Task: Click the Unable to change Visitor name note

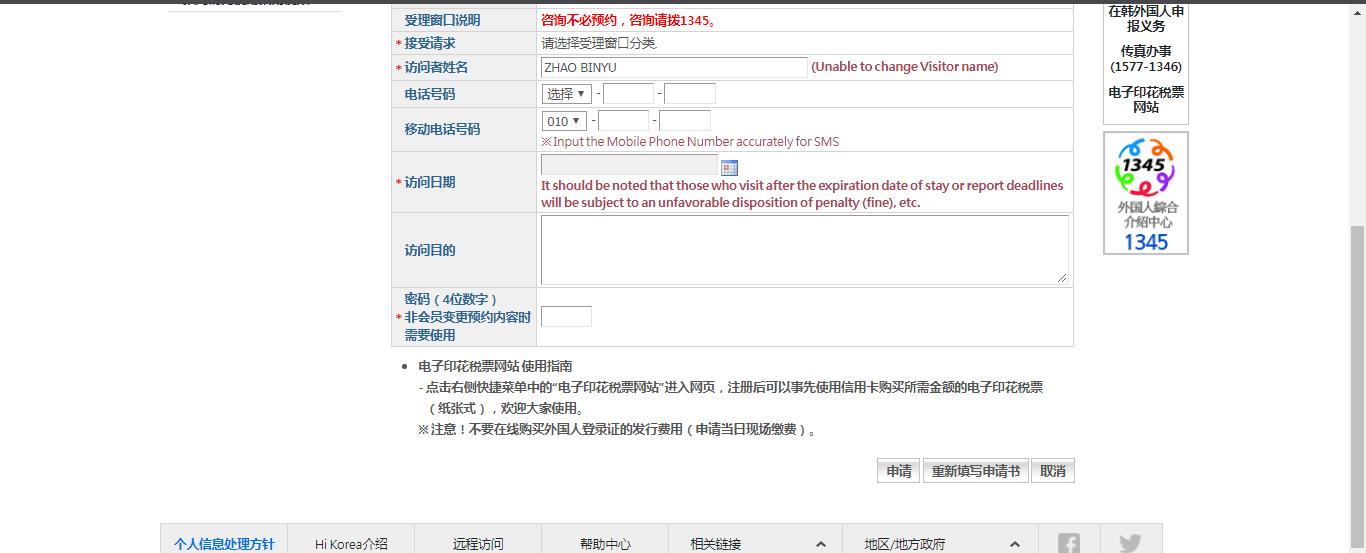Action: pos(905,67)
